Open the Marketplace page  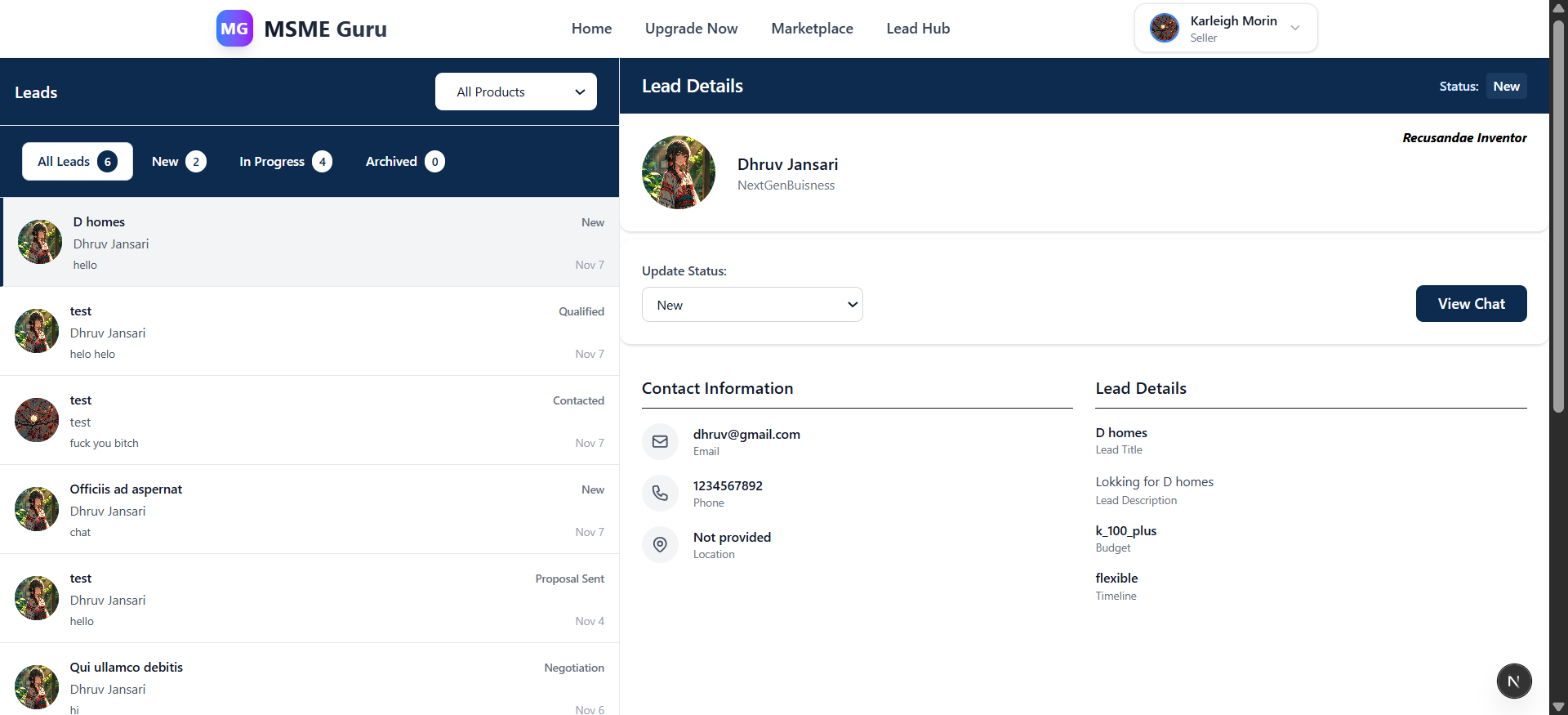812,29
